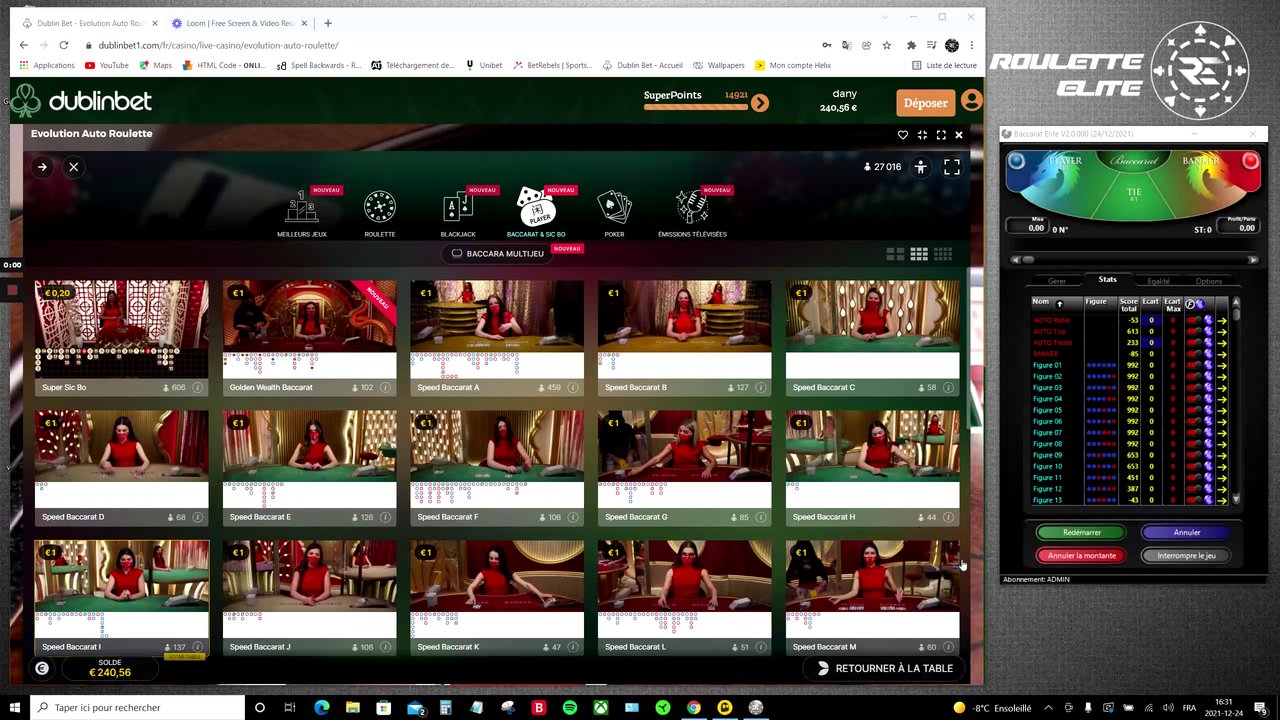The image size is (1280, 720).
Task: Open the Chrome three-dot menu
Action: coord(971,45)
